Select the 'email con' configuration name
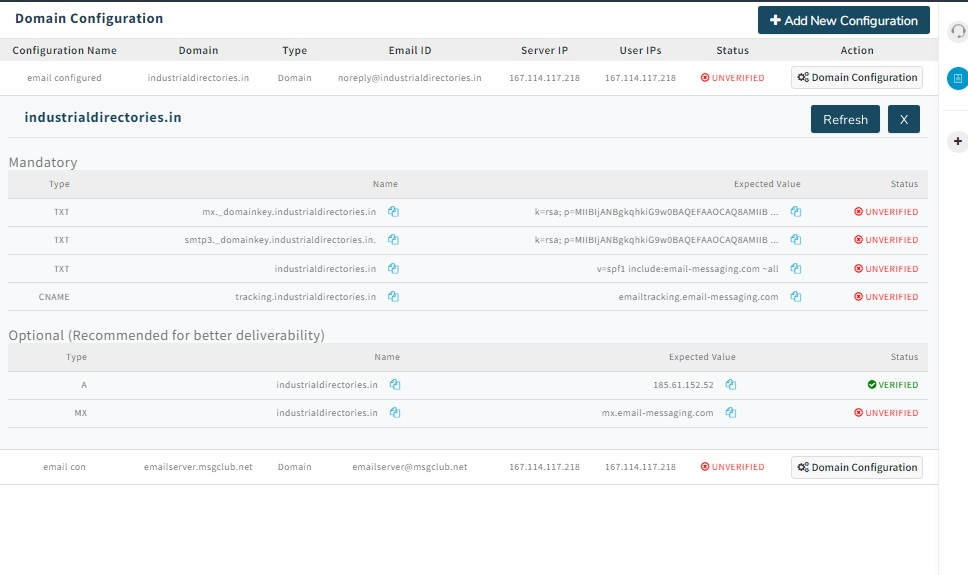968x575 pixels. (64, 467)
